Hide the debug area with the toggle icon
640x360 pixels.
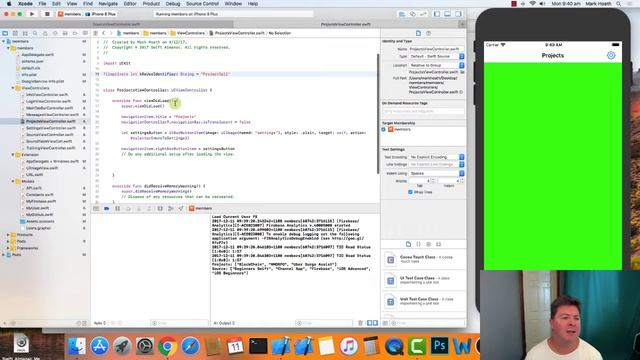[x=96, y=209]
